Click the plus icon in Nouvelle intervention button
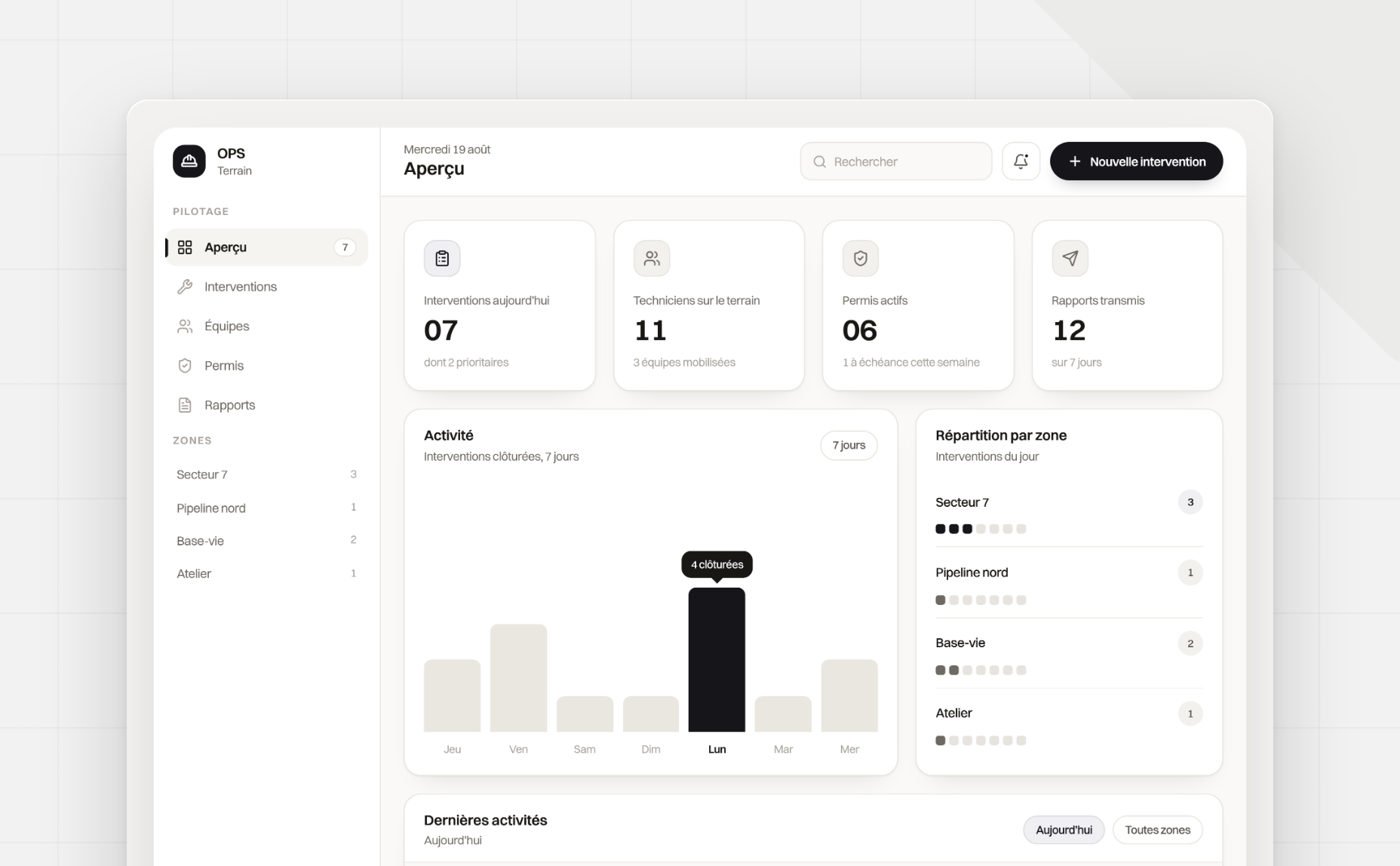The image size is (1400, 866). click(1075, 161)
